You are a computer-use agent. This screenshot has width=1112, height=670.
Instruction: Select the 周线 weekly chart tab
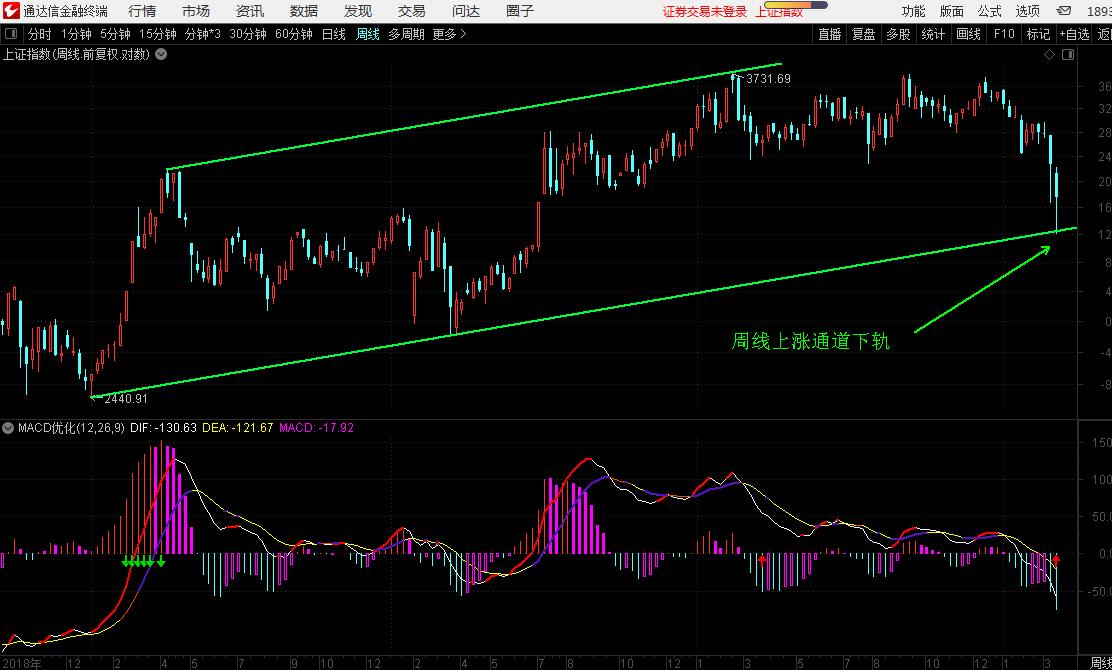click(368, 34)
